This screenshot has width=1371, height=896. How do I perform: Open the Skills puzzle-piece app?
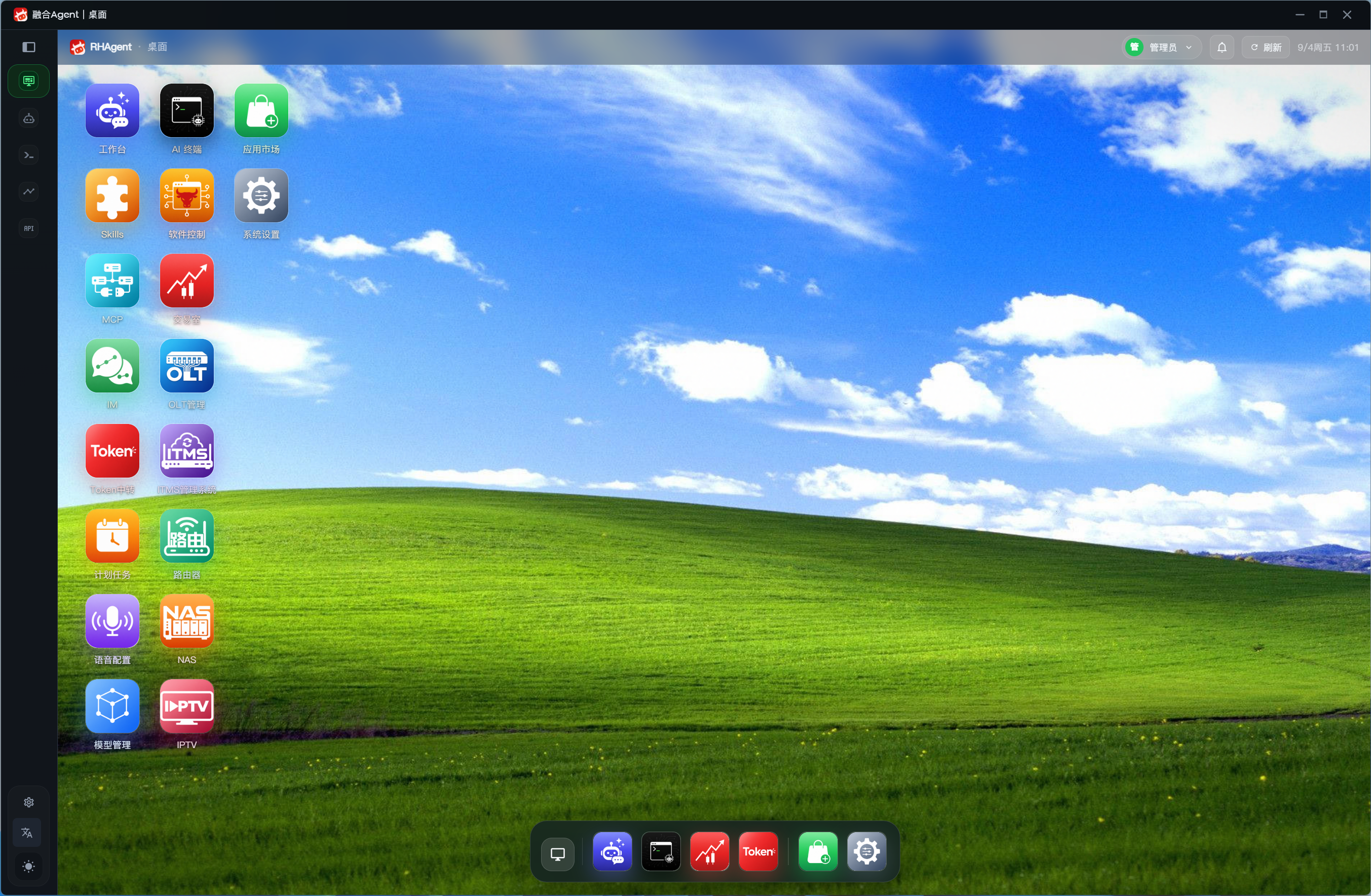point(112,196)
